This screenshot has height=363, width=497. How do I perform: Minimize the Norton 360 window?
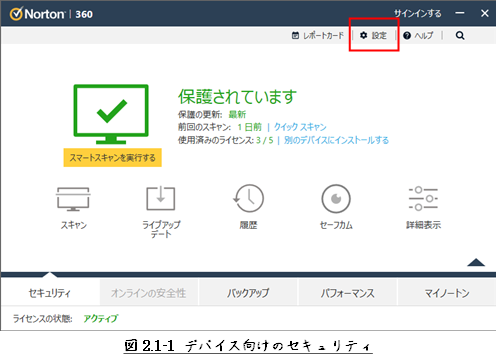[460, 13]
